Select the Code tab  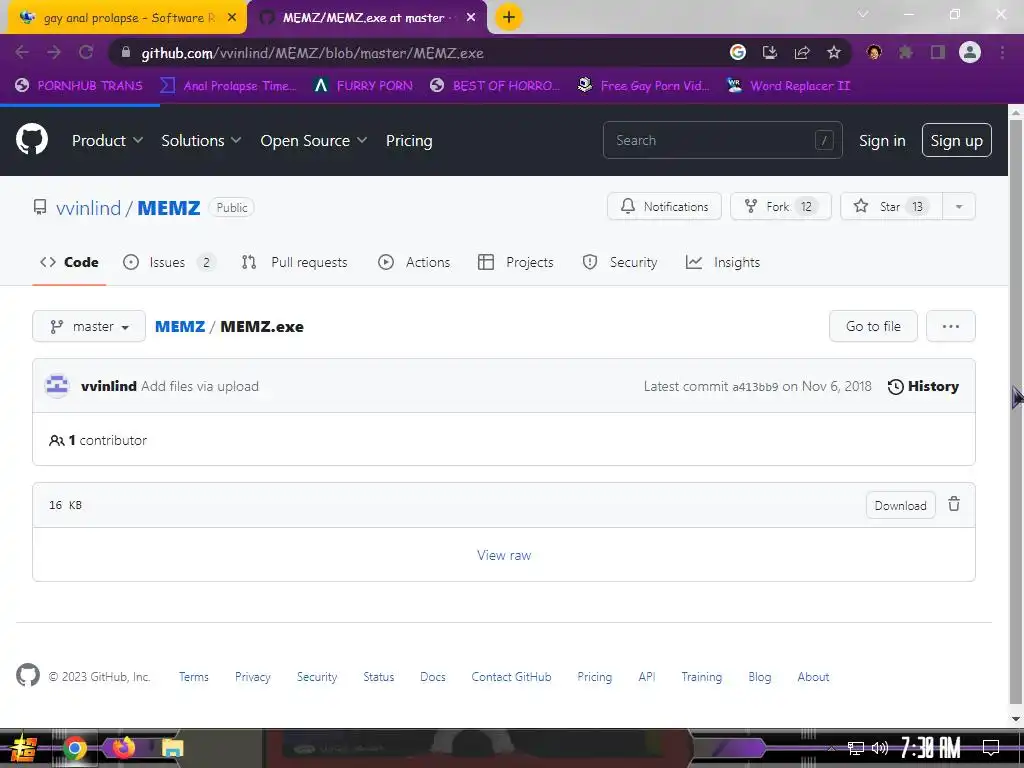pos(69,262)
